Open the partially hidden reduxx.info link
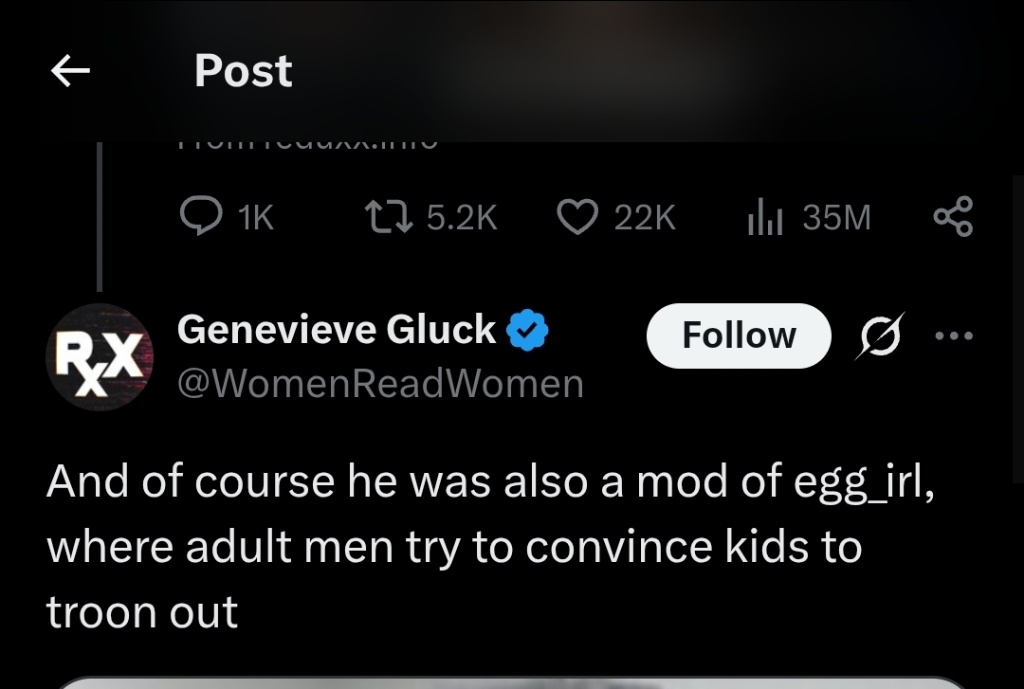 tap(306, 144)
